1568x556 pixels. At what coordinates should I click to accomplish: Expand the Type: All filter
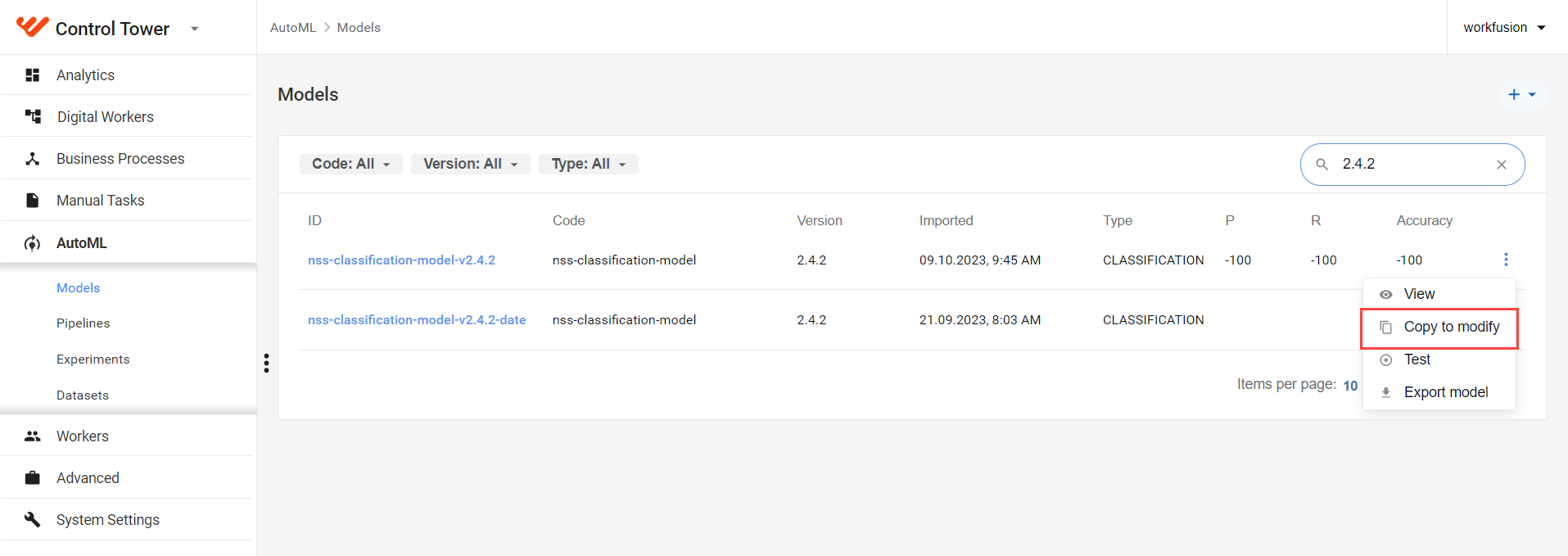[x=589, y=164]
